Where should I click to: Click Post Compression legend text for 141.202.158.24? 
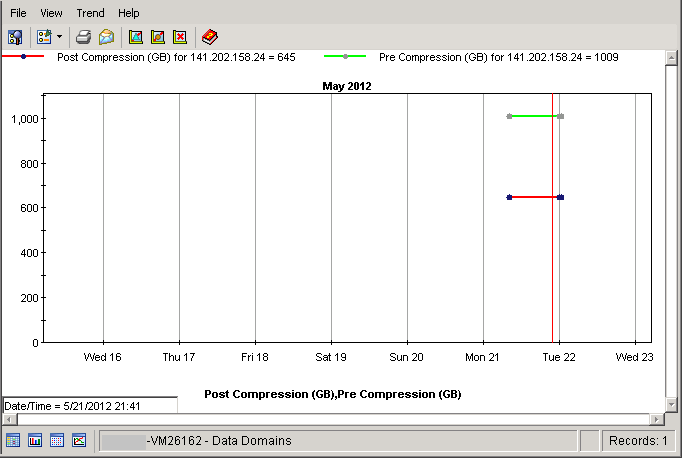click(x=176, y=57)
